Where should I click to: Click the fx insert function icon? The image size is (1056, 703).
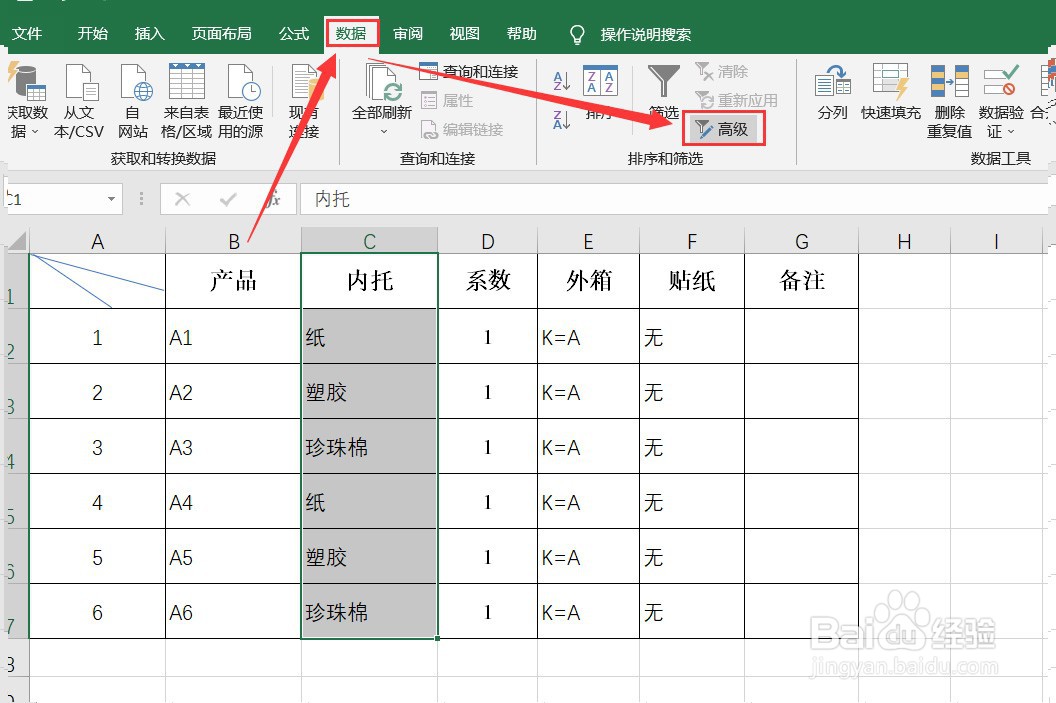[x=273, y=199]
